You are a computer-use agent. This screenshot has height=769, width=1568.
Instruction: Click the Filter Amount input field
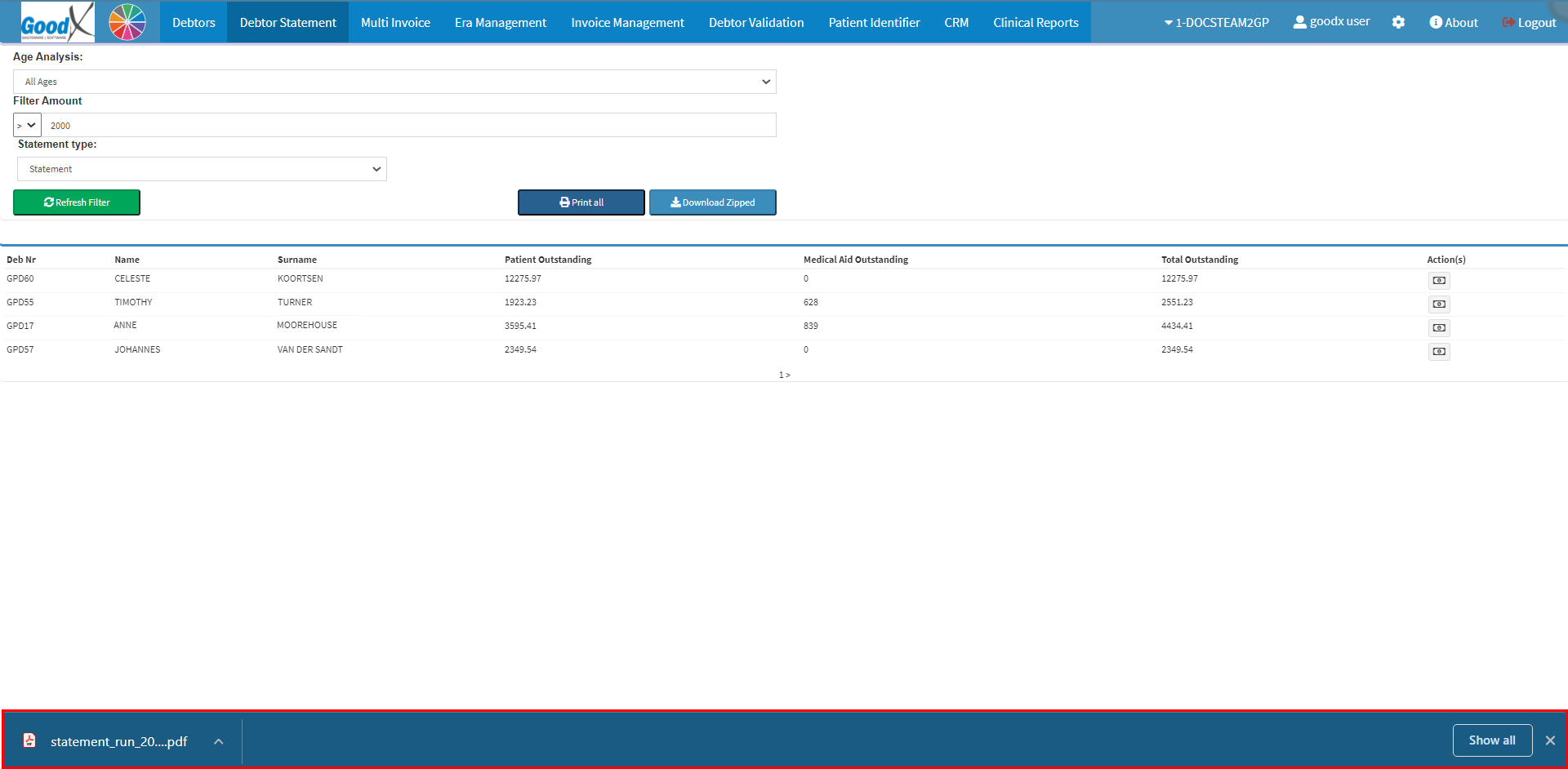(408, 126)
